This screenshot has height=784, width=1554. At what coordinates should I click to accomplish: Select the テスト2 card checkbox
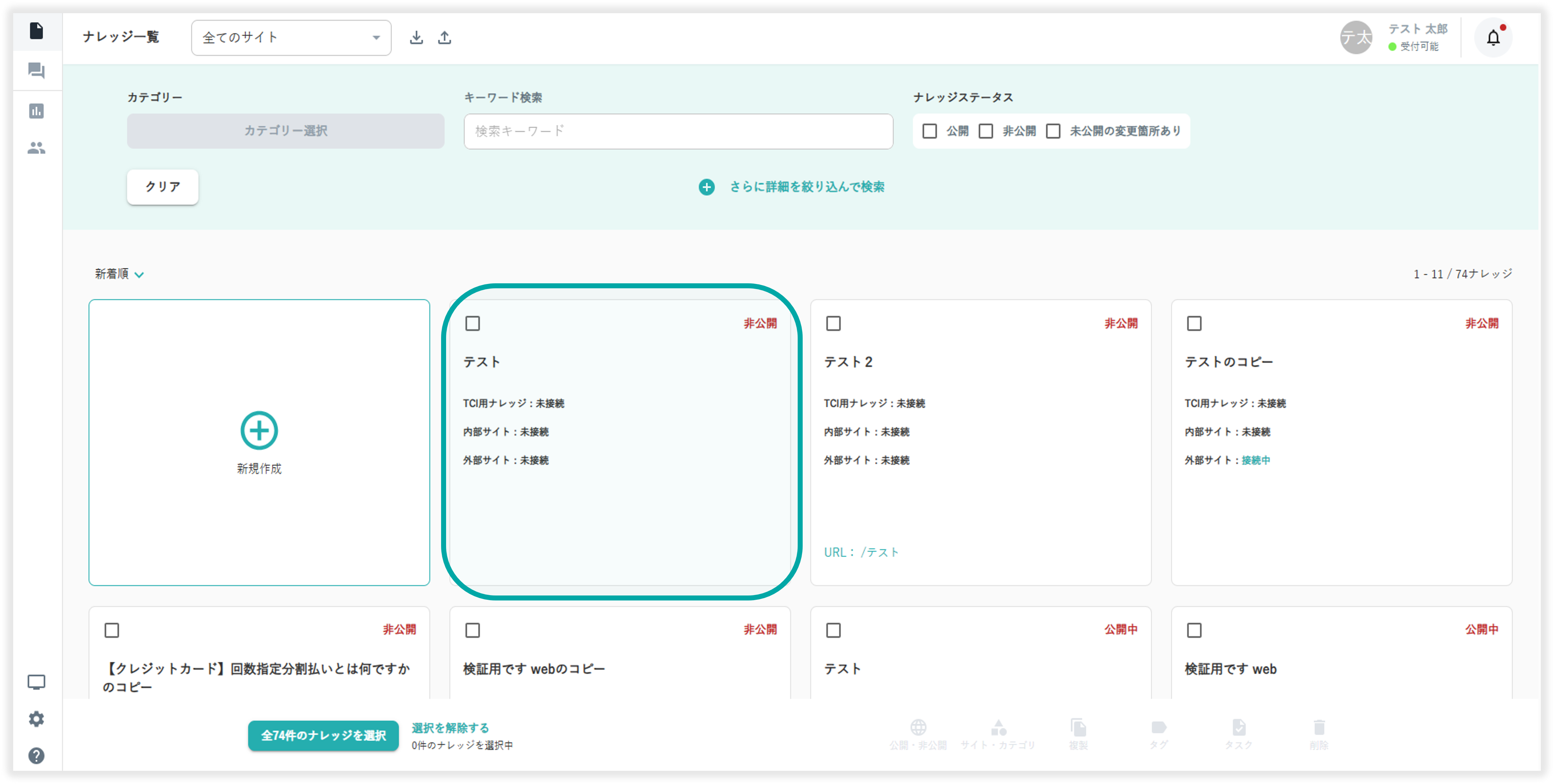point(833,324)
